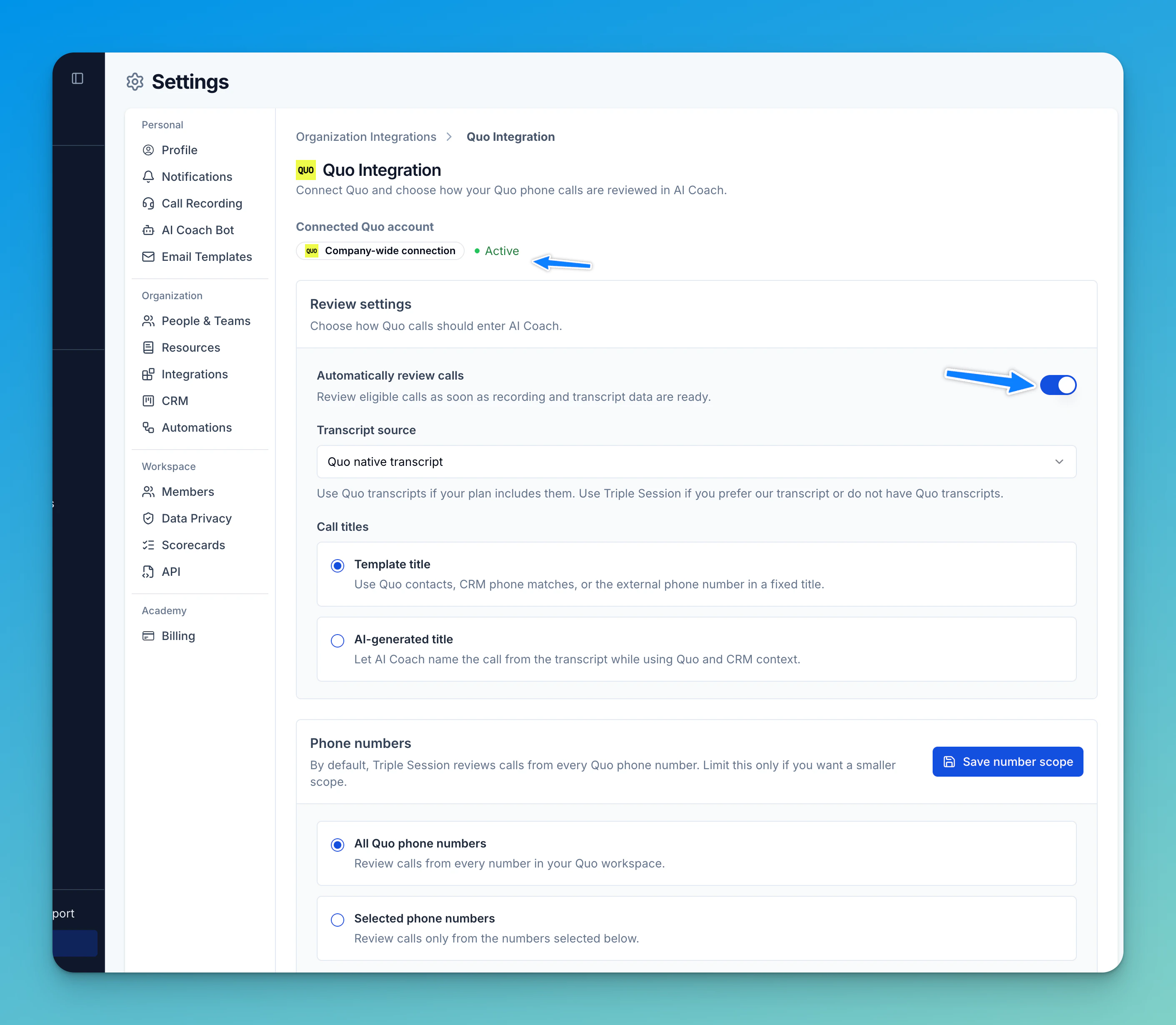Viewport: 1176px width, 1025px height.
Task: Click the Resources document icon
Action: coord(148,348)
